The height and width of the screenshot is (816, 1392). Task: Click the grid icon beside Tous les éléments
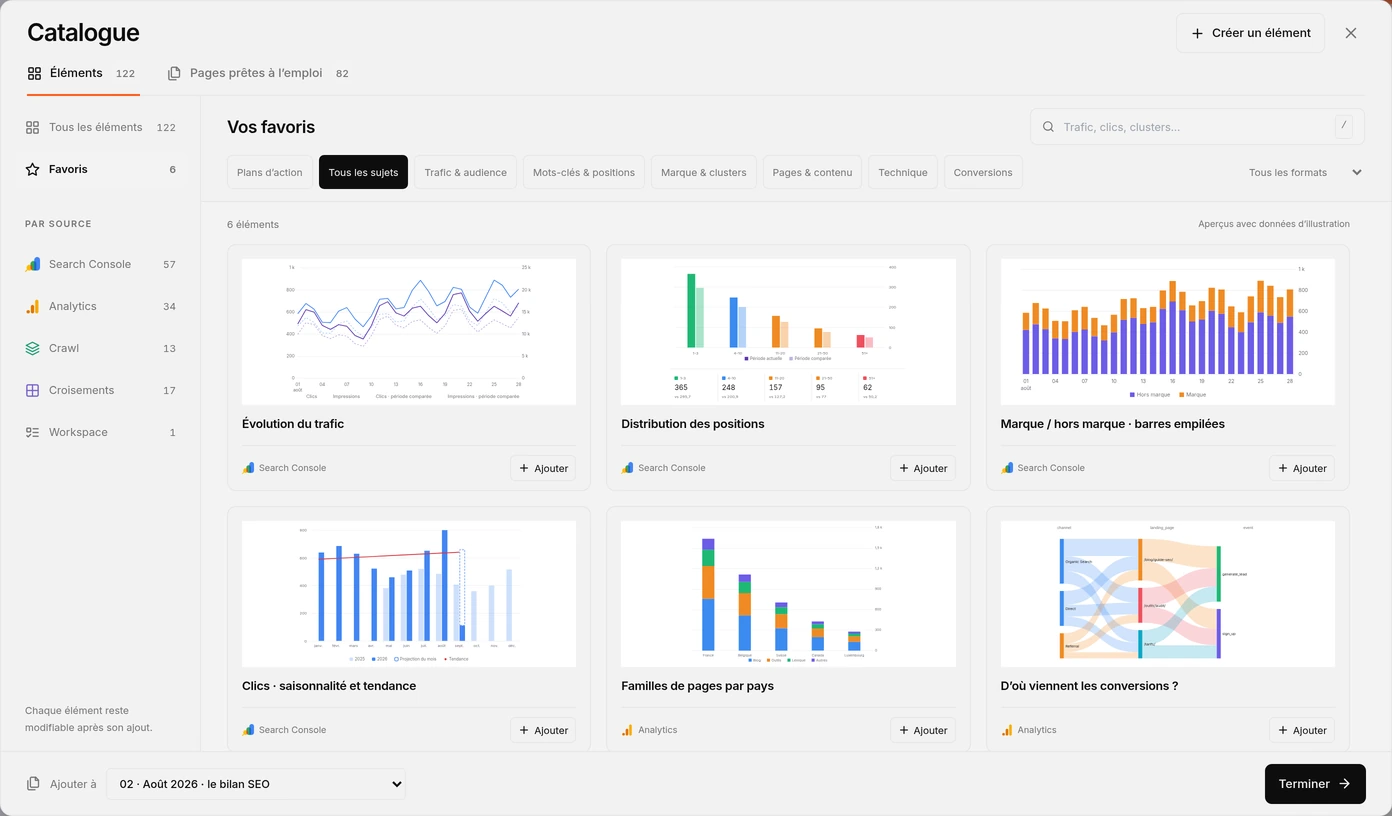33,127
